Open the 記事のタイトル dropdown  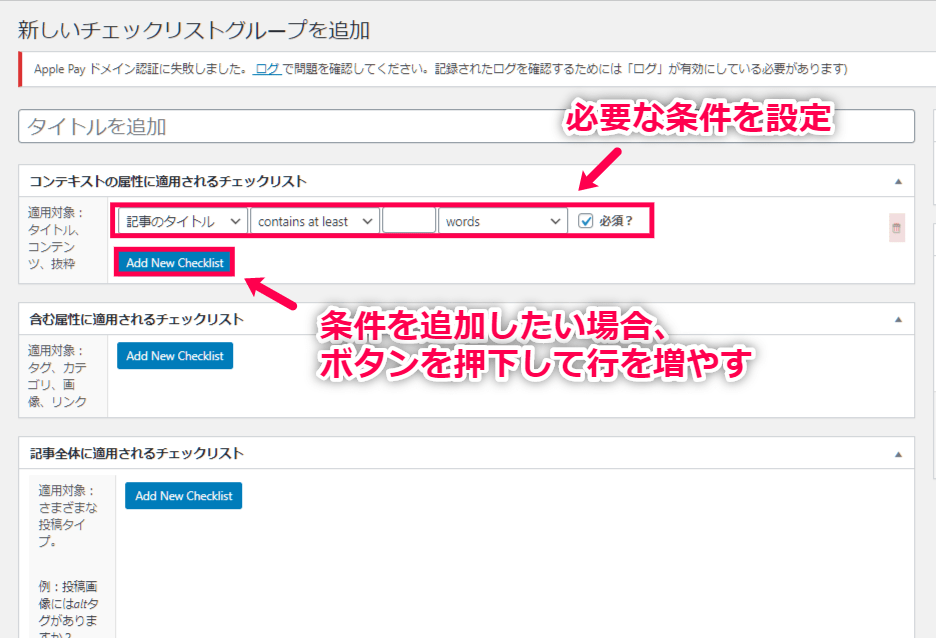(183, 221)
